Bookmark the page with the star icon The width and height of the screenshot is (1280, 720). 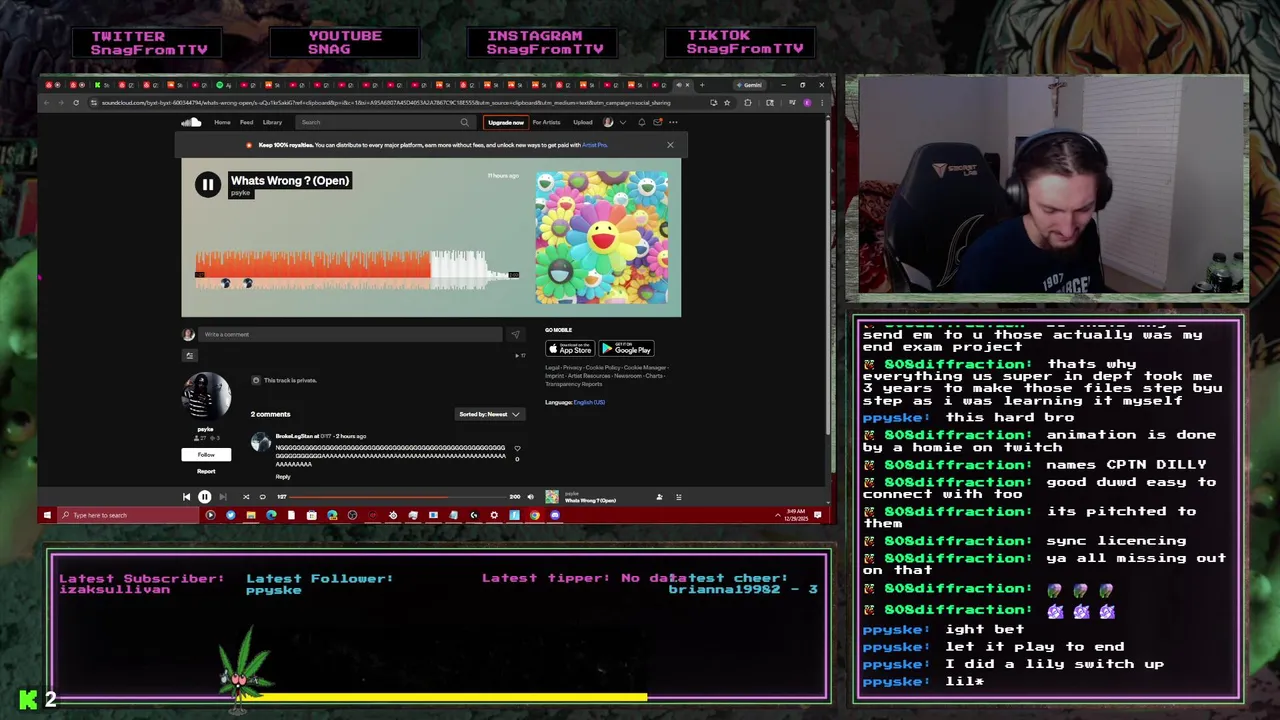(x=727, y=102)
